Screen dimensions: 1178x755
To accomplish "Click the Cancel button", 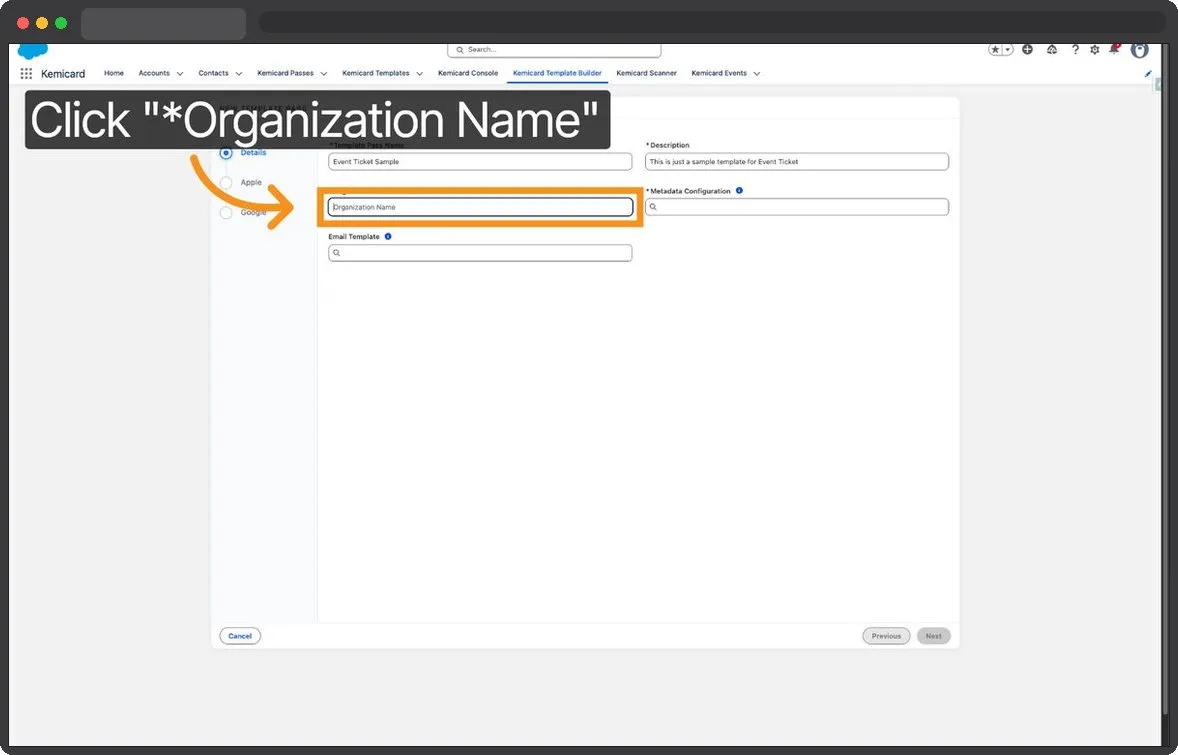I will pyautogui.click(x=240, y=636).
